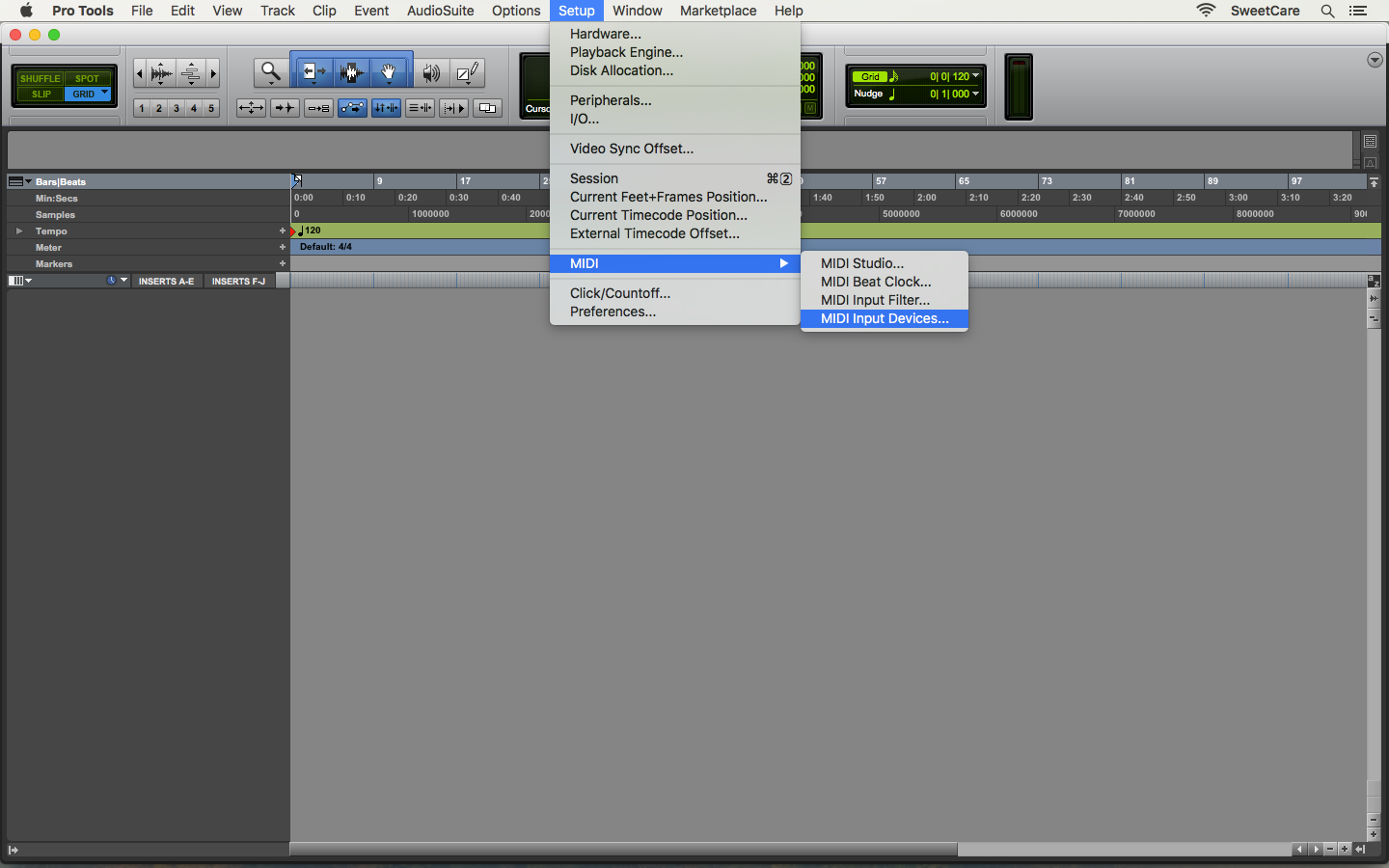
Task: Open Grid mode dropdown arrow
Action: pos(105,94)
